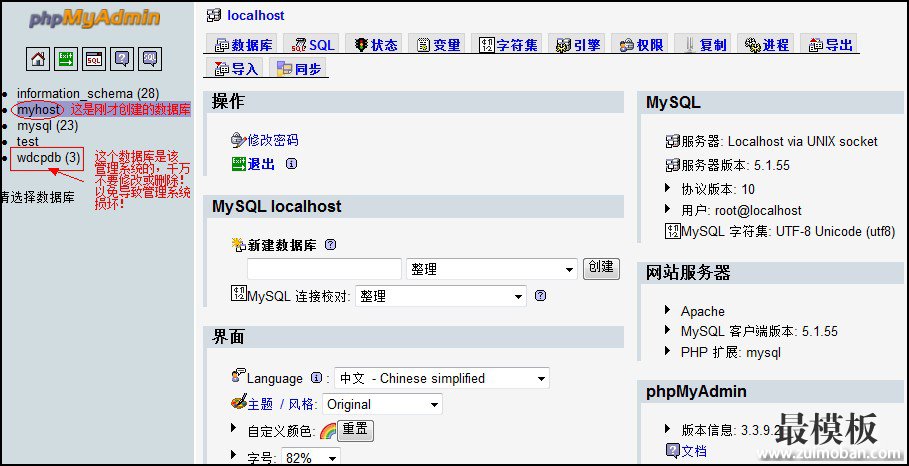Open the theme dropdown showing Original
The width and height of the screenshot is (909, 466).
(x=382, y=404)
